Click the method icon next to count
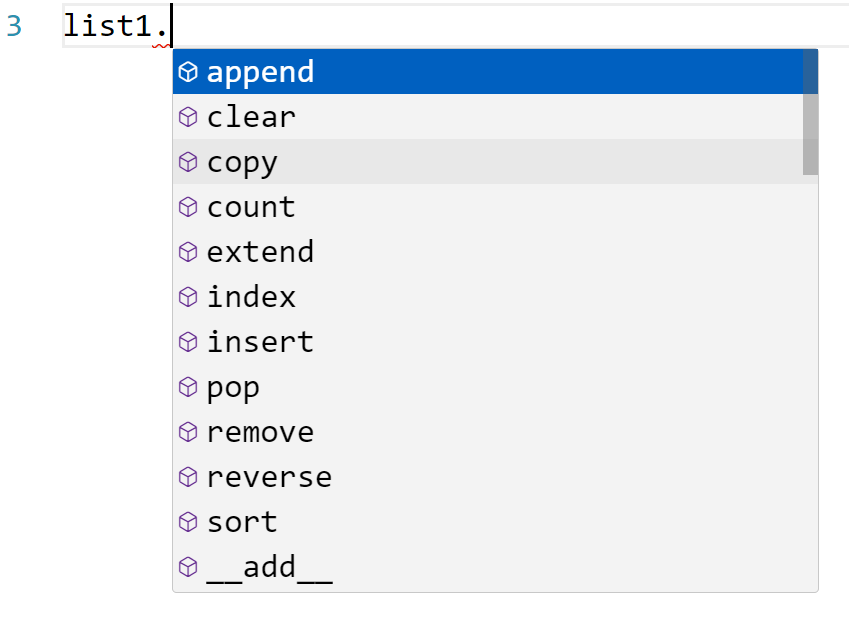This screenshot has width=849, height=637. [188, 207]
